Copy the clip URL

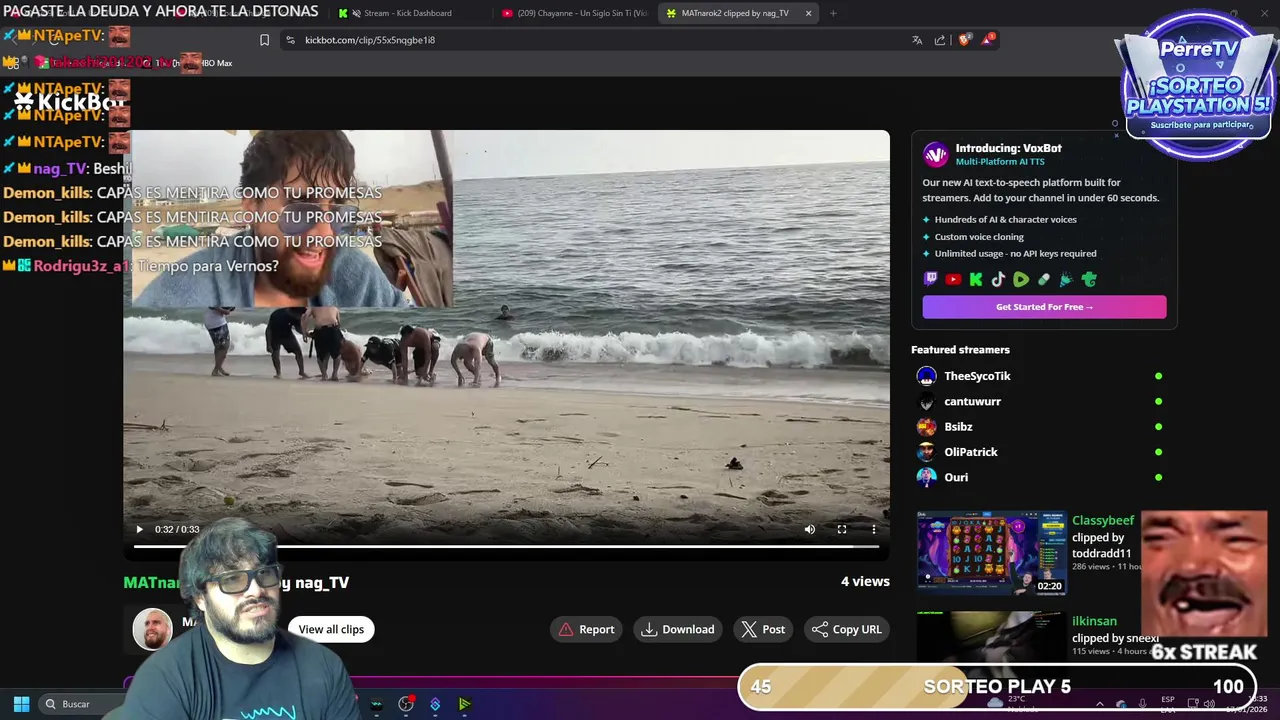(x=847, y=629)
